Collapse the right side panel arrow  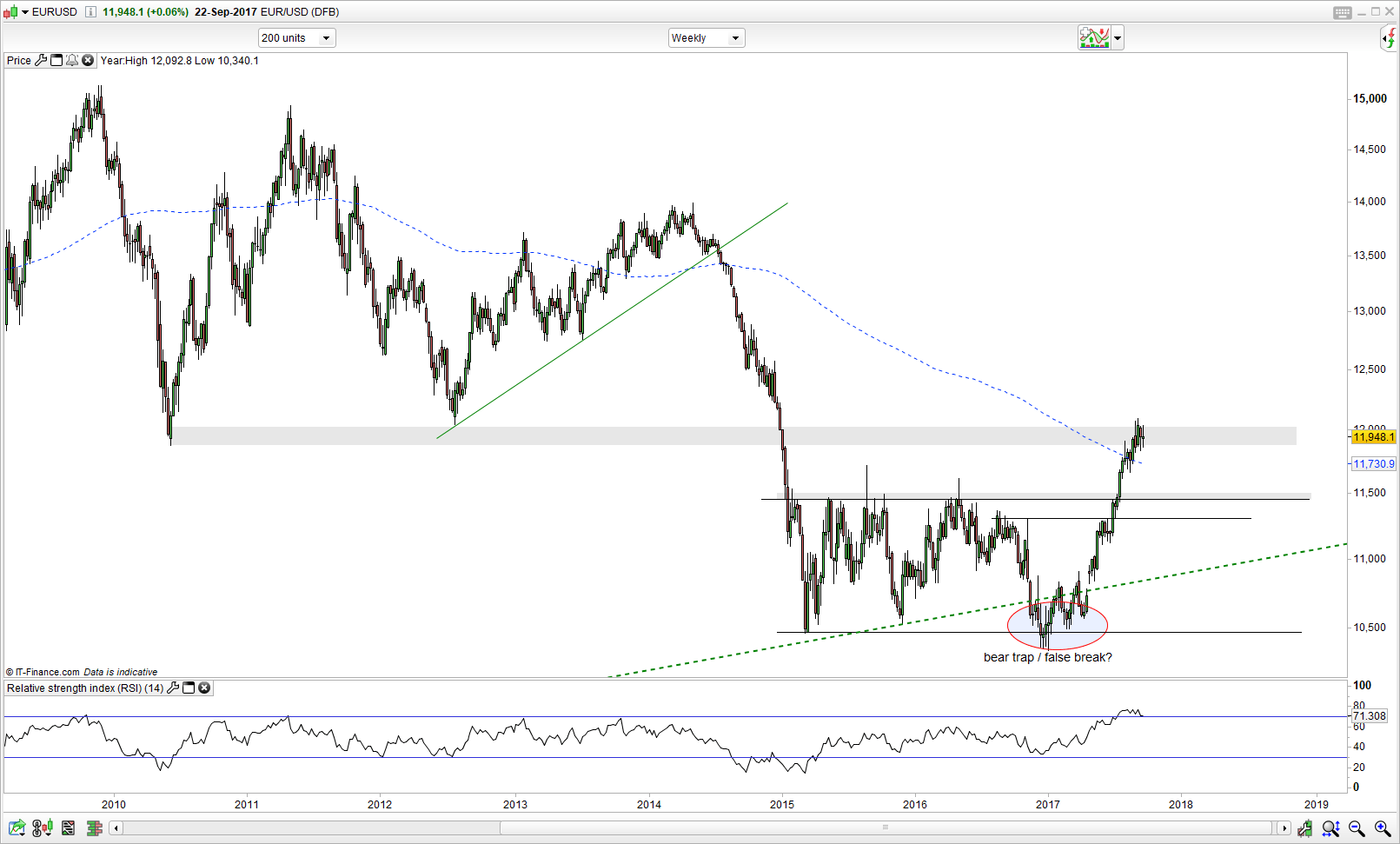pos(1385,37)
